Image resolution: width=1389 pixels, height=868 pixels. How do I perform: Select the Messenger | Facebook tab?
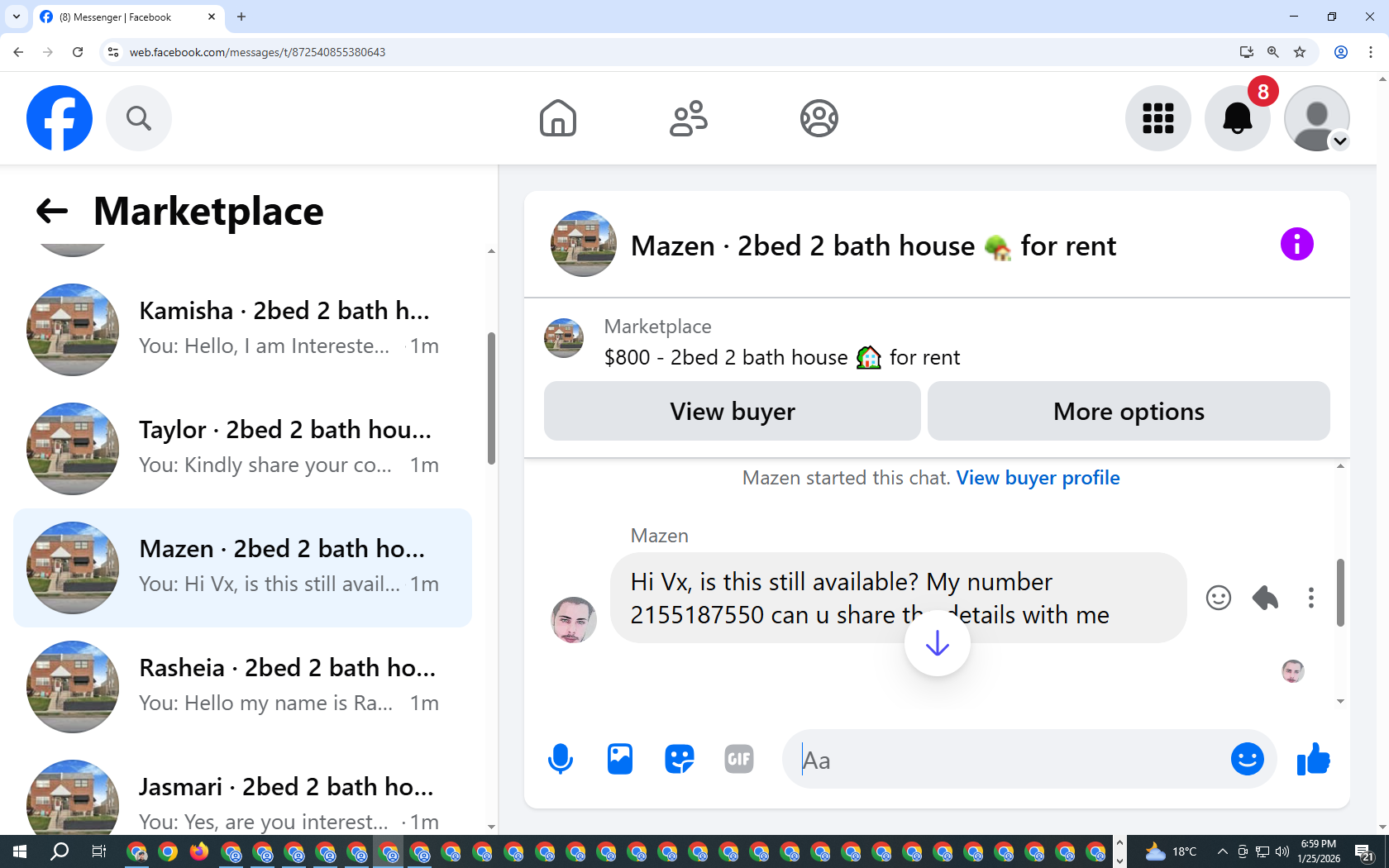pyautogui.click(x=128, y=17)
